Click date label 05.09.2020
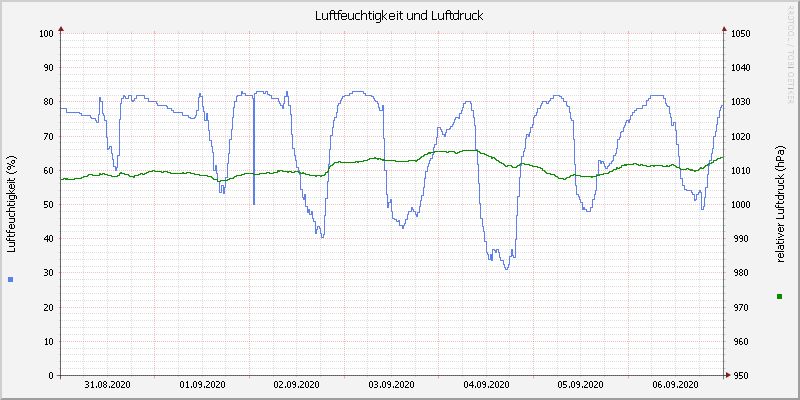800x400 pixels. [x=581, y=385]
